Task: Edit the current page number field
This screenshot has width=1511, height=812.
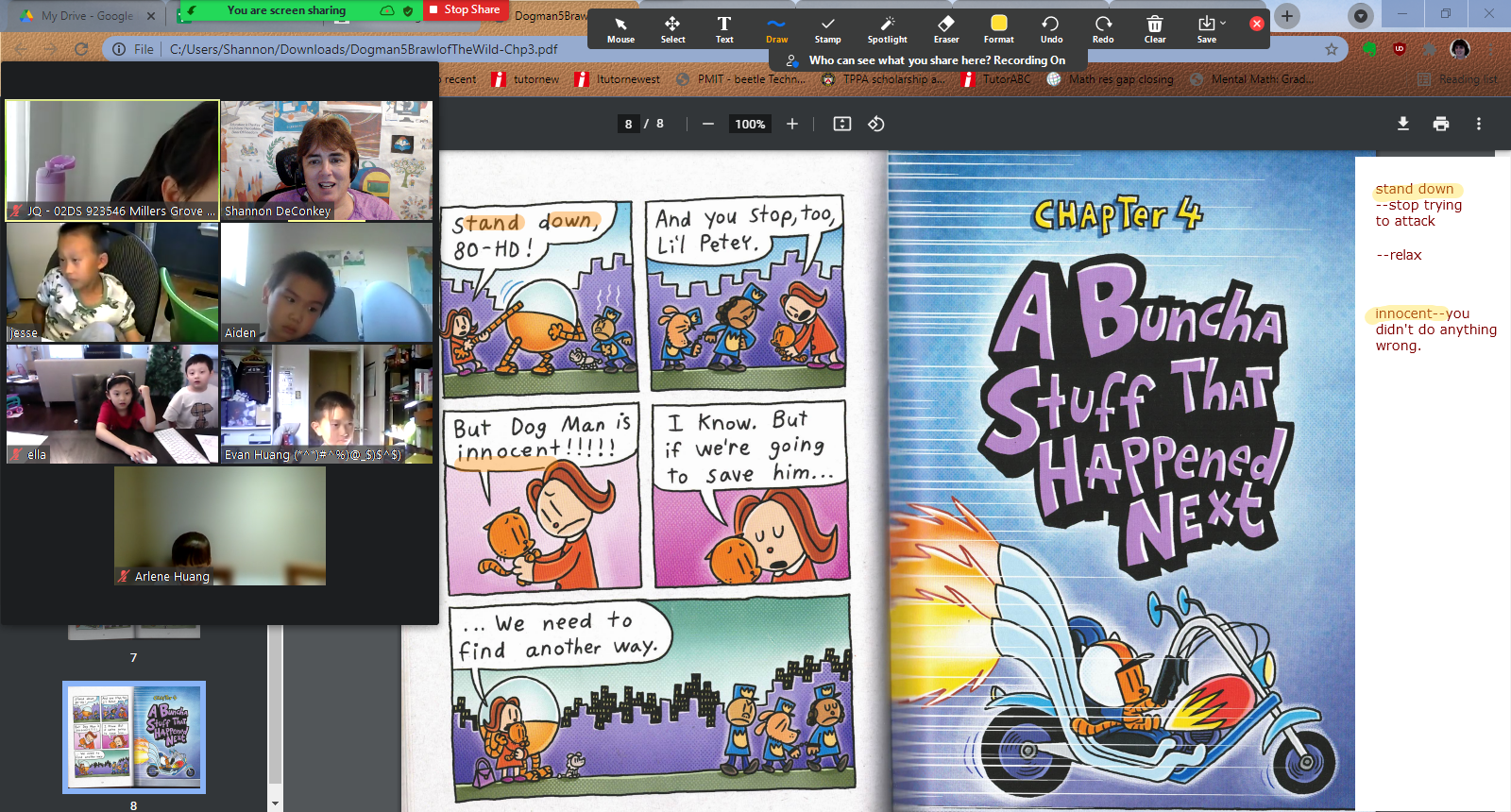Action: 628,124
